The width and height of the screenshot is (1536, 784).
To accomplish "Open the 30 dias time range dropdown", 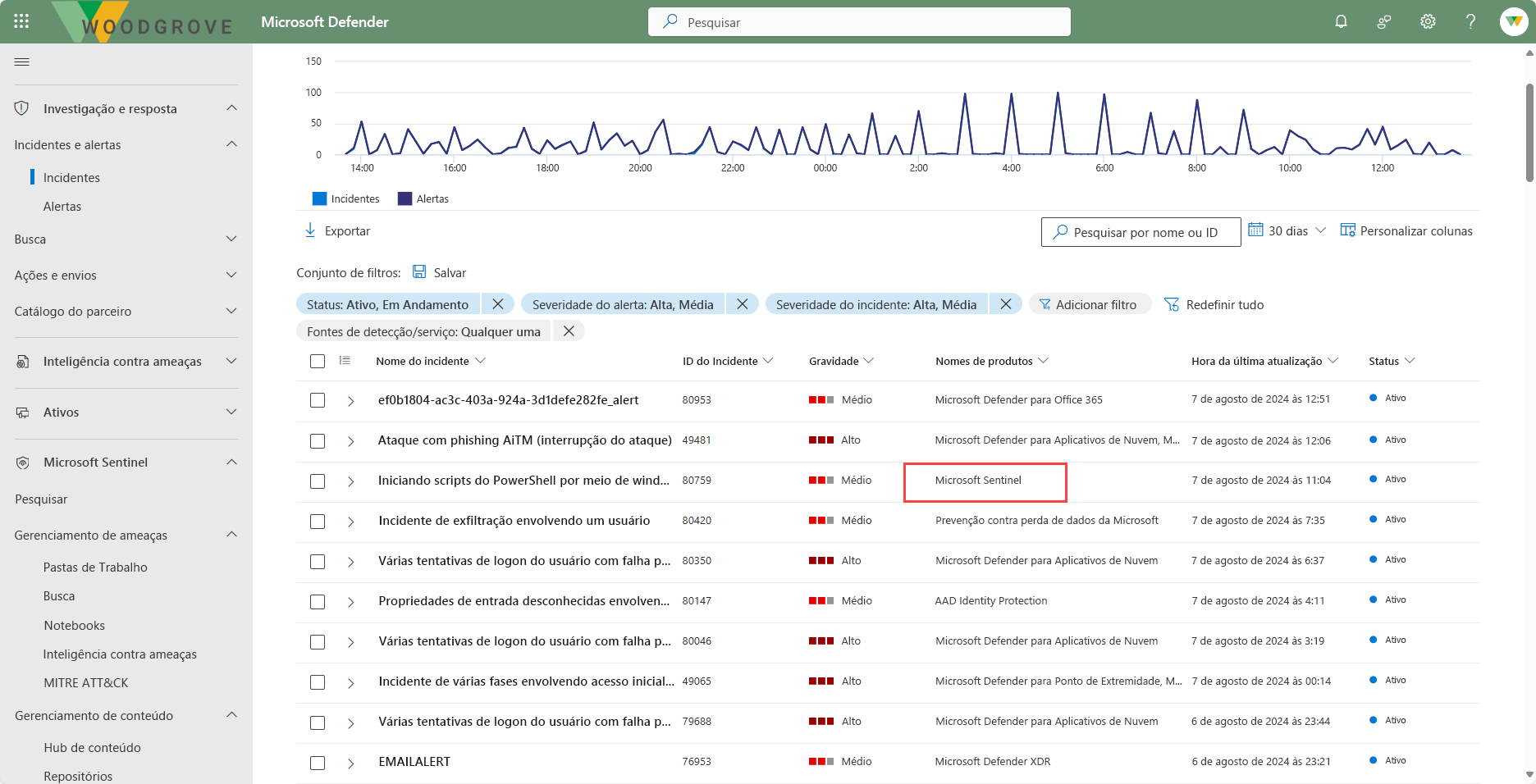I will click(1287, 230).
